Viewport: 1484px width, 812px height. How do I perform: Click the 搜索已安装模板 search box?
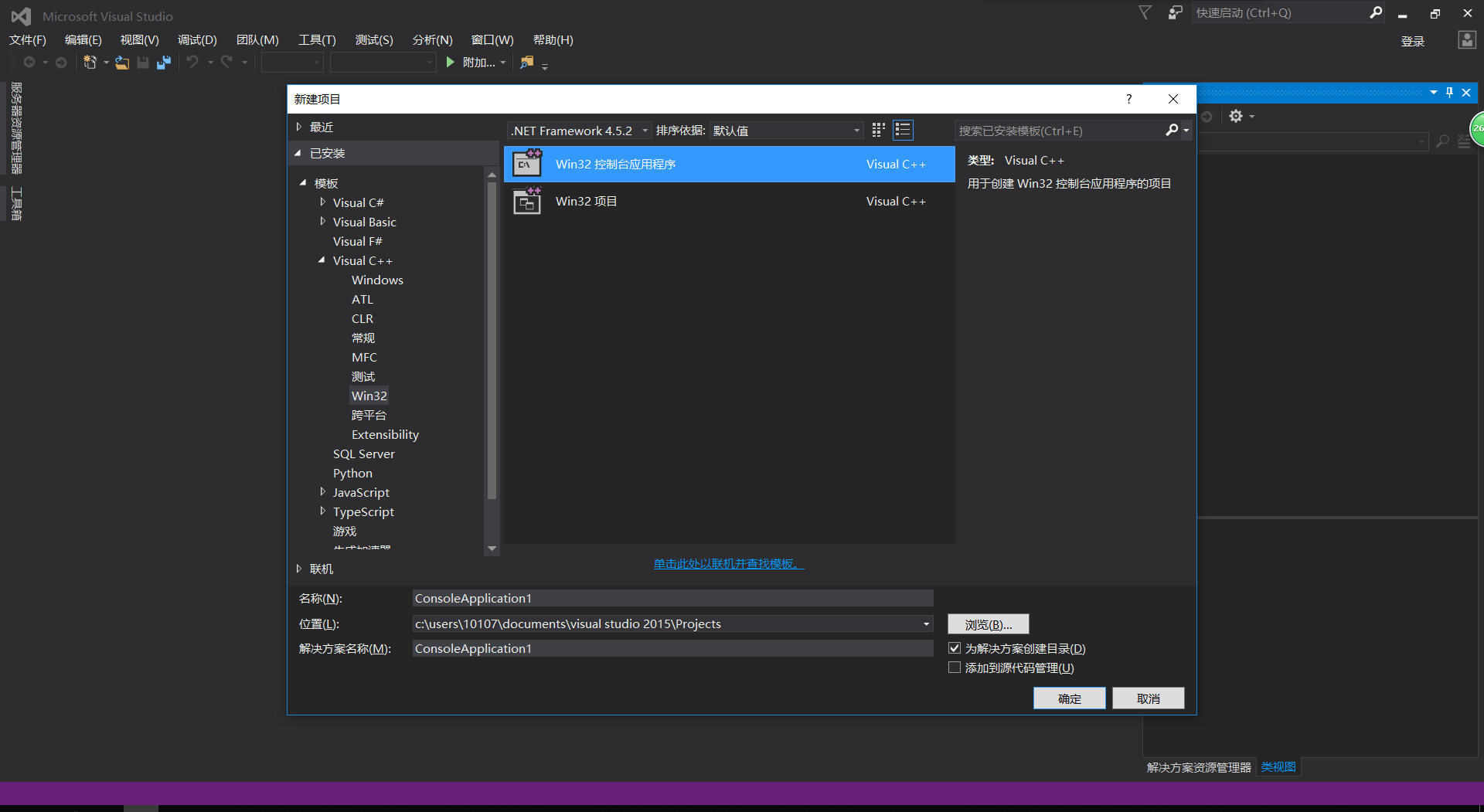1059,131
